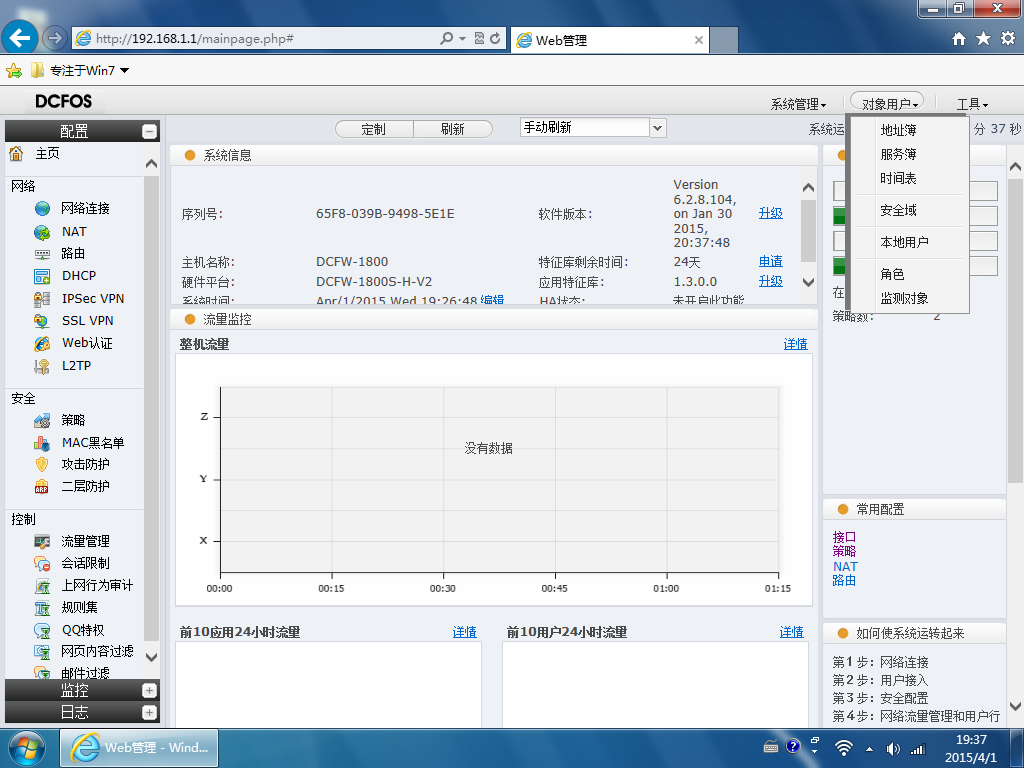Select the Web管理 browser tab
Image resolution: width=1024 pixels, height=768 pixels.
[x=610, y=40]
